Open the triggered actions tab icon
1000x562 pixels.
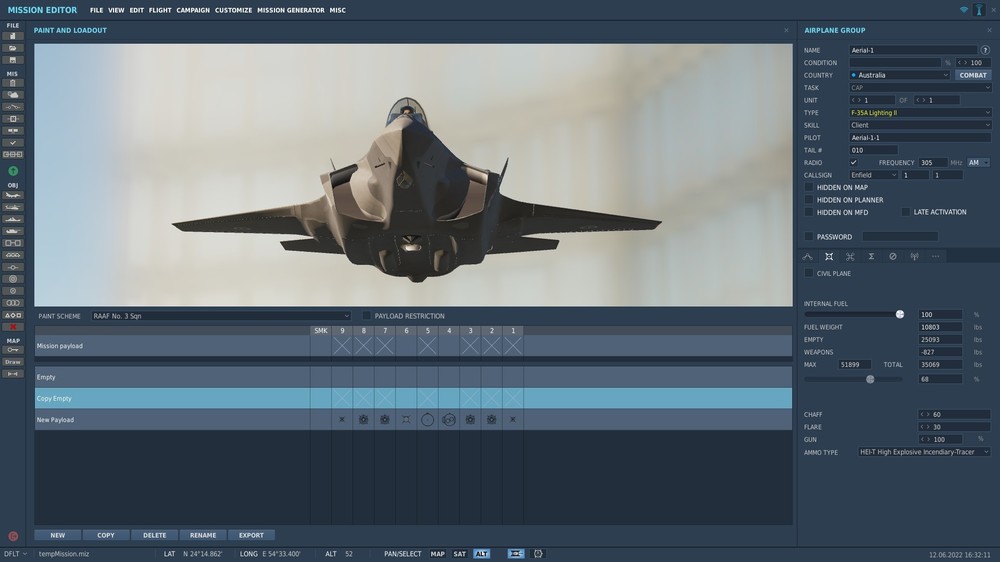[850, 256]
